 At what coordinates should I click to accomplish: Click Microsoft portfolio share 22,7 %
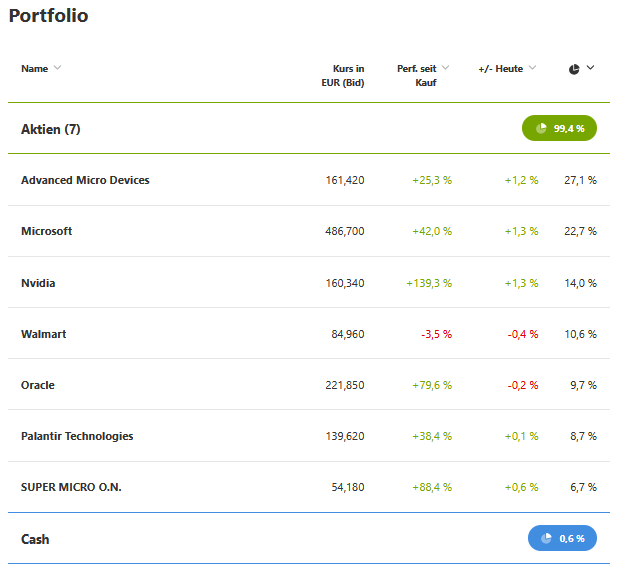pos(580,231)
